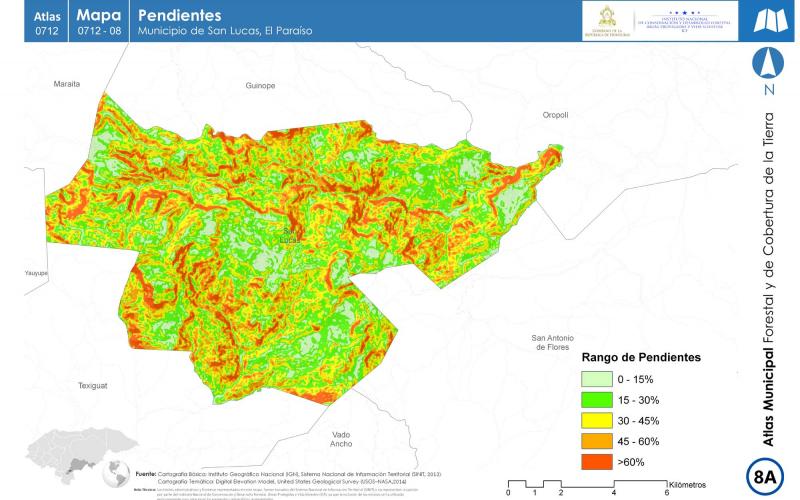Click the 'Texiguat' municipality label
Viewport: 800px width, 500px height.
93,386
